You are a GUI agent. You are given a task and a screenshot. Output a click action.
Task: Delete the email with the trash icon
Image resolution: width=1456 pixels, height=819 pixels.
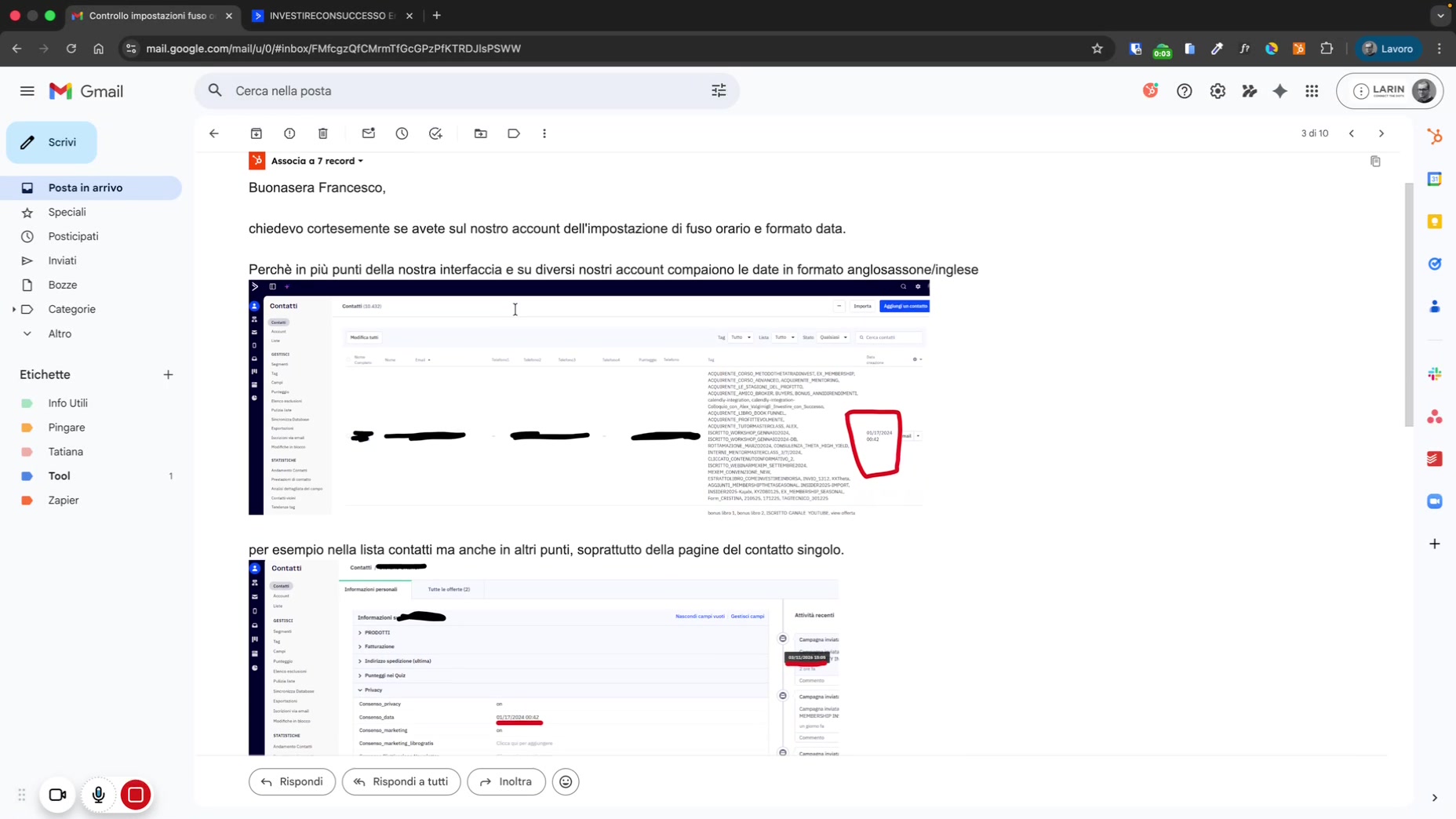click(x=323, y=133)
